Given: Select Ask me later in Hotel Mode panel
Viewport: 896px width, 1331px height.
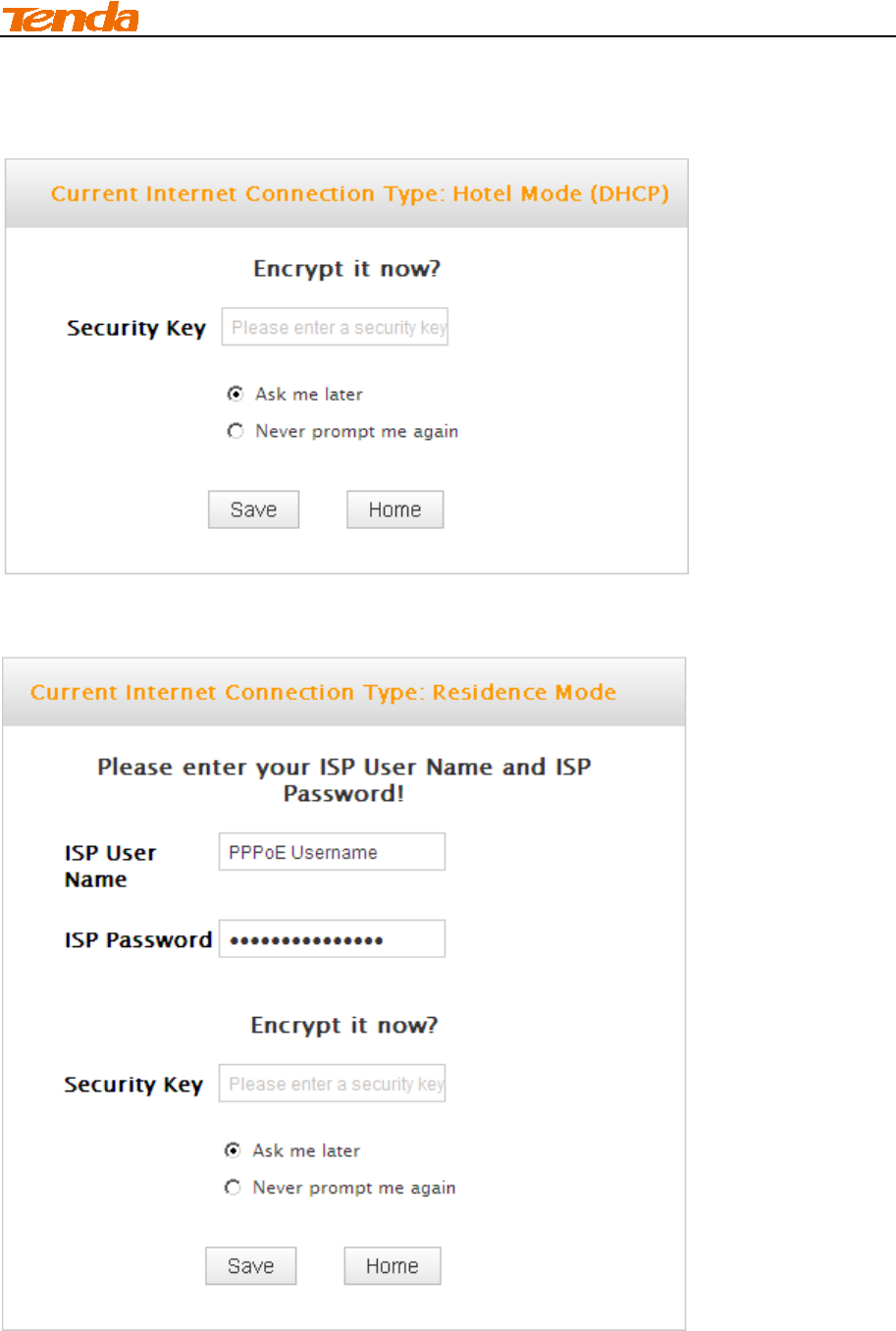Looking at the screenshot, I should 236,394.
